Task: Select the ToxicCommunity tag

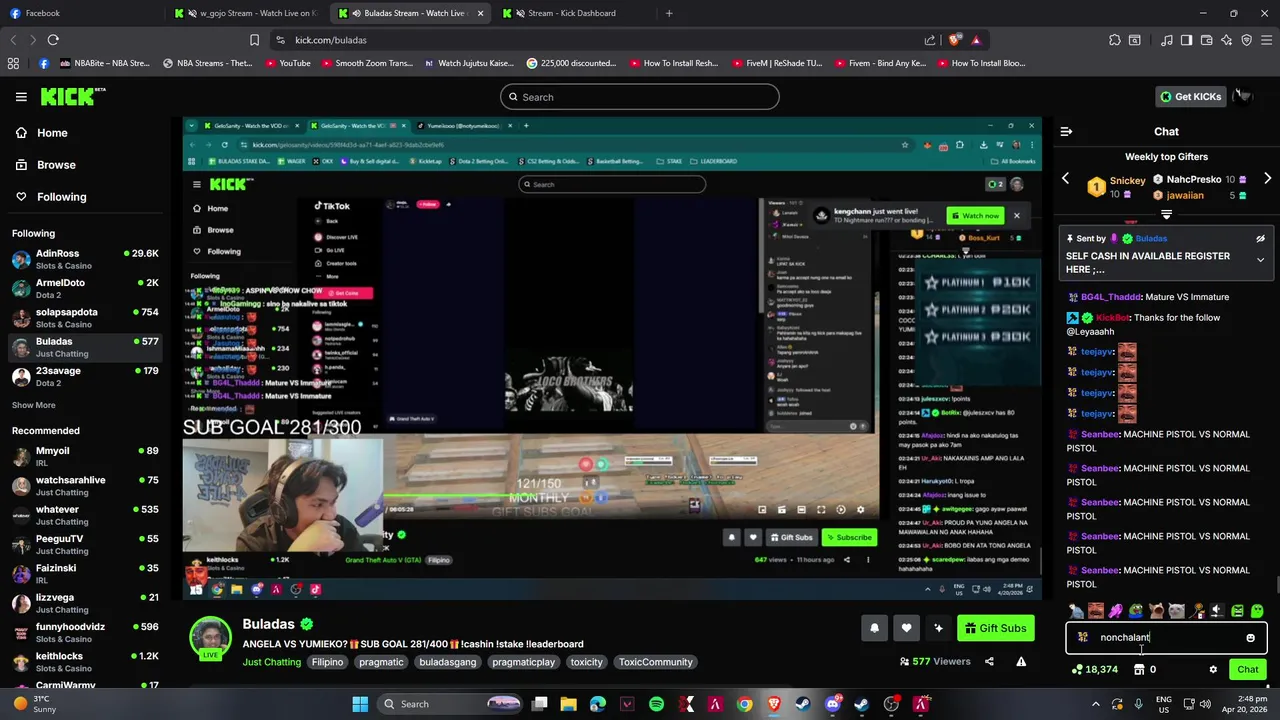Action: click(x=655, y=662)
